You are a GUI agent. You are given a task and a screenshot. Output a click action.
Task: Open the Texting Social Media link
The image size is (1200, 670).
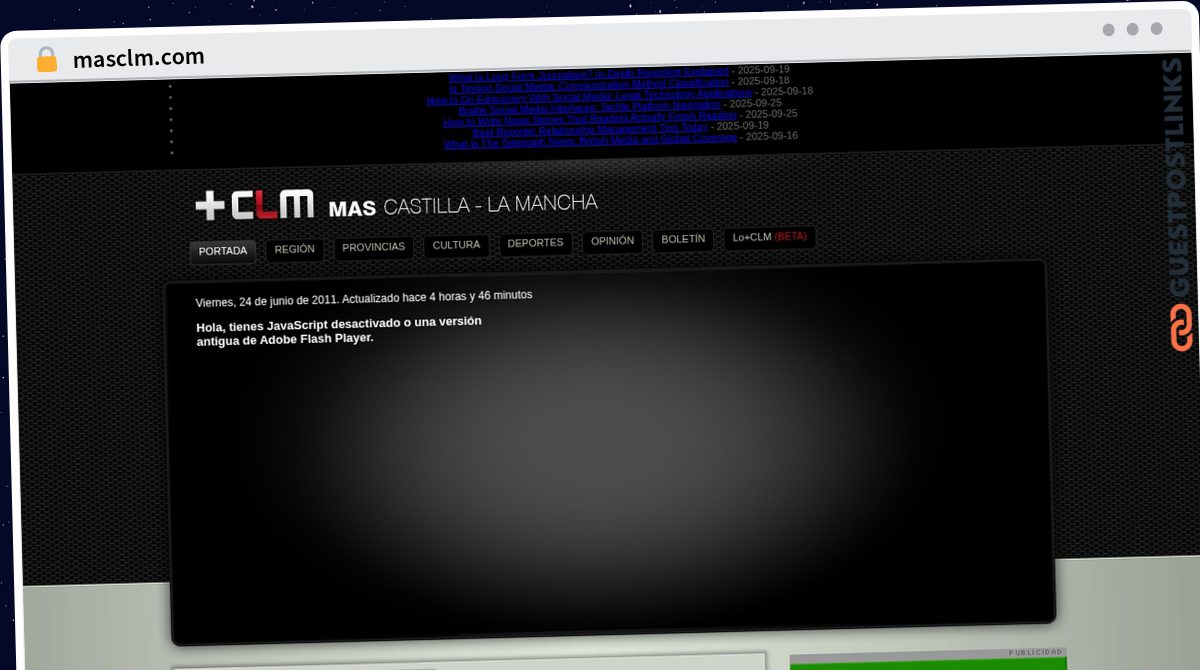pos(588,83)
